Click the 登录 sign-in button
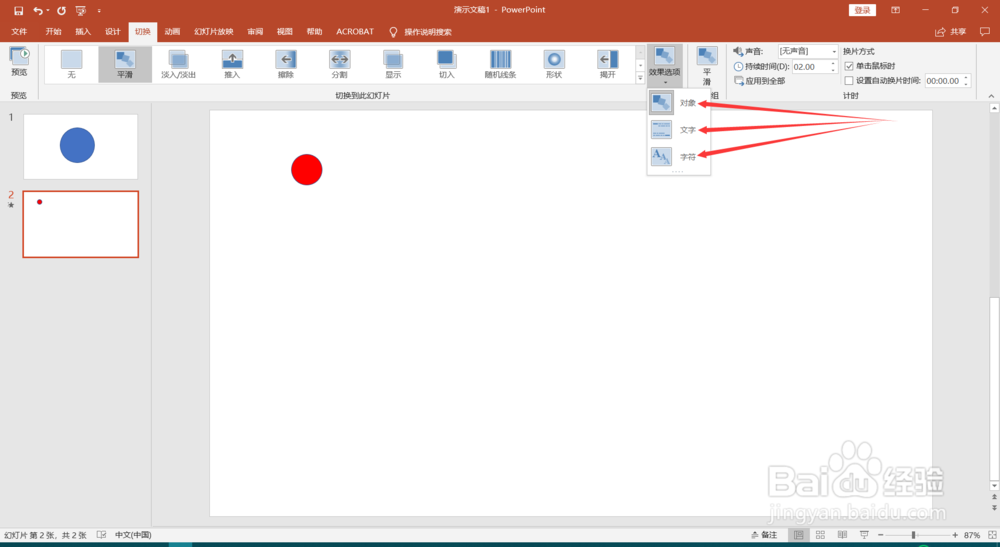This screenshot has width=1000, height=547. click(862, 10)
